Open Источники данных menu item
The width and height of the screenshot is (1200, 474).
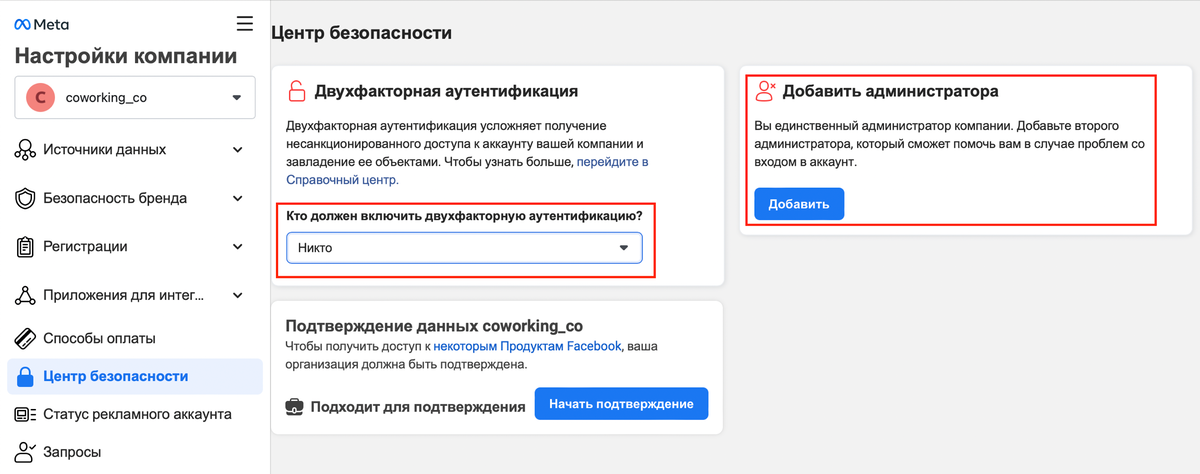[x=134, y=150]
